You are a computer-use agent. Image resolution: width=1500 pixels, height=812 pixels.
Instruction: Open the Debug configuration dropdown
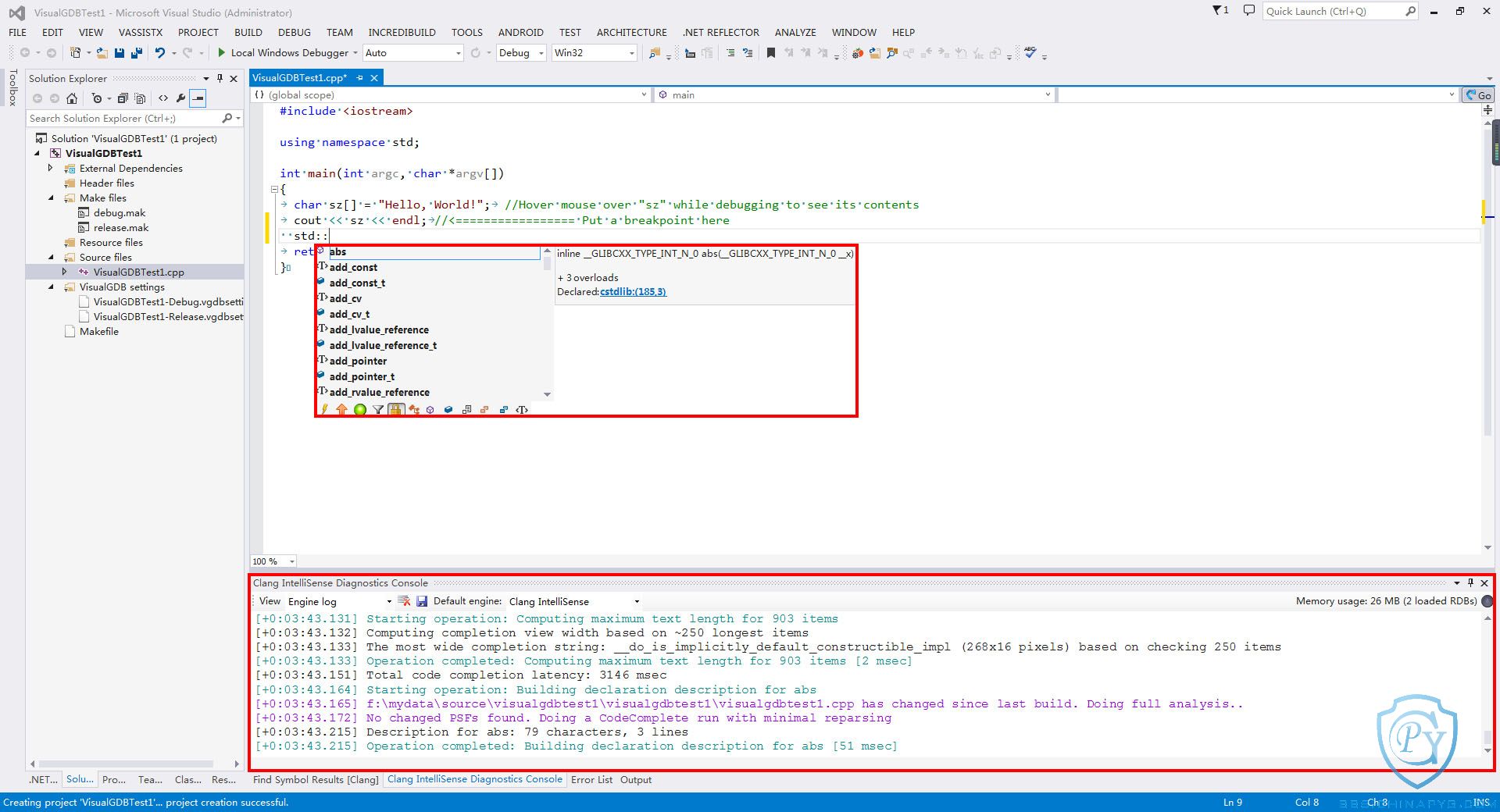click(521, 52)
